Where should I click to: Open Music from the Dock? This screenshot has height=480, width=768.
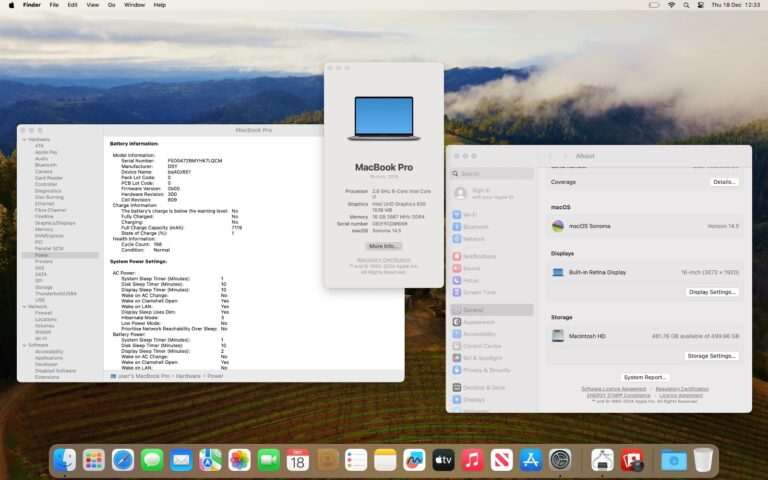click(x=473, y=460)
